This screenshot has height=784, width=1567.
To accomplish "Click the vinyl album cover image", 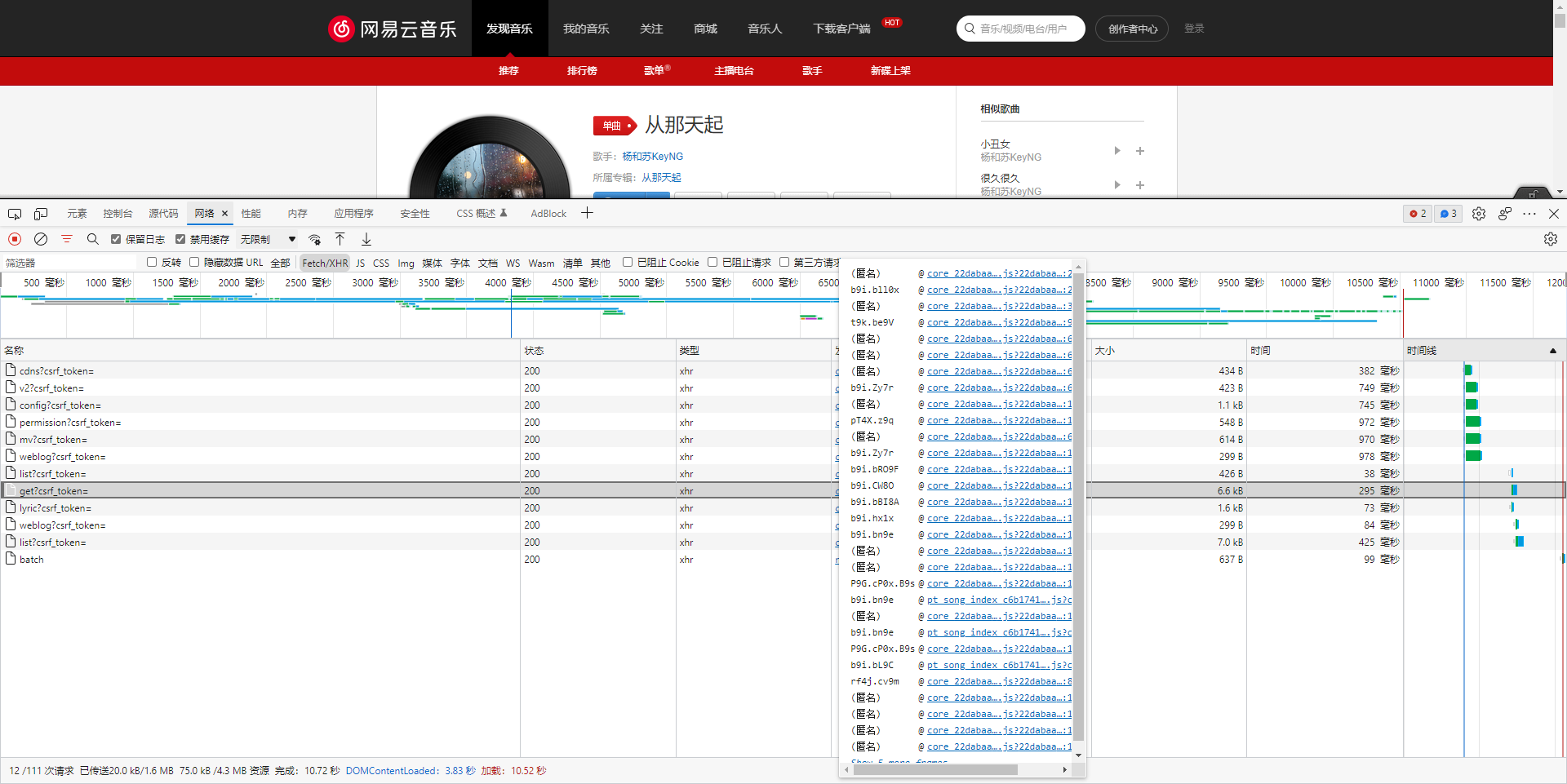I will [490, 157].
